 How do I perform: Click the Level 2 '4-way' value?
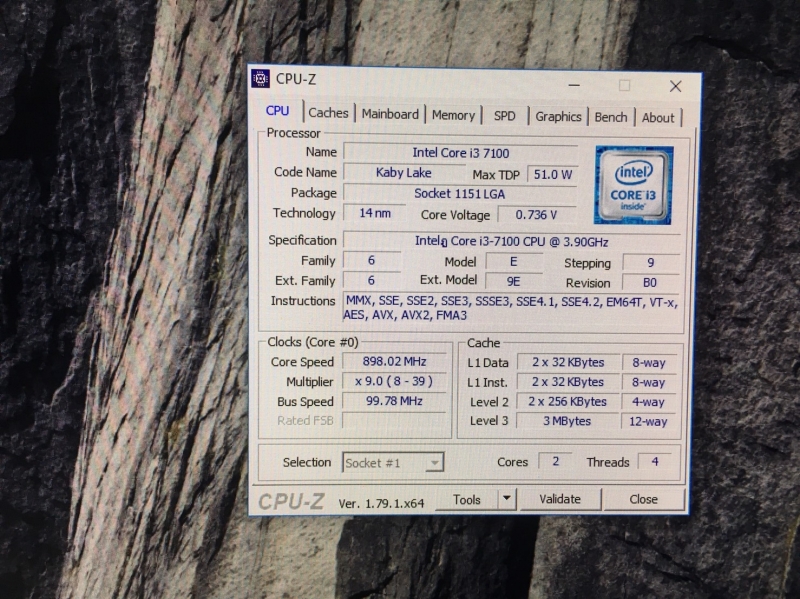pos(649,402)
